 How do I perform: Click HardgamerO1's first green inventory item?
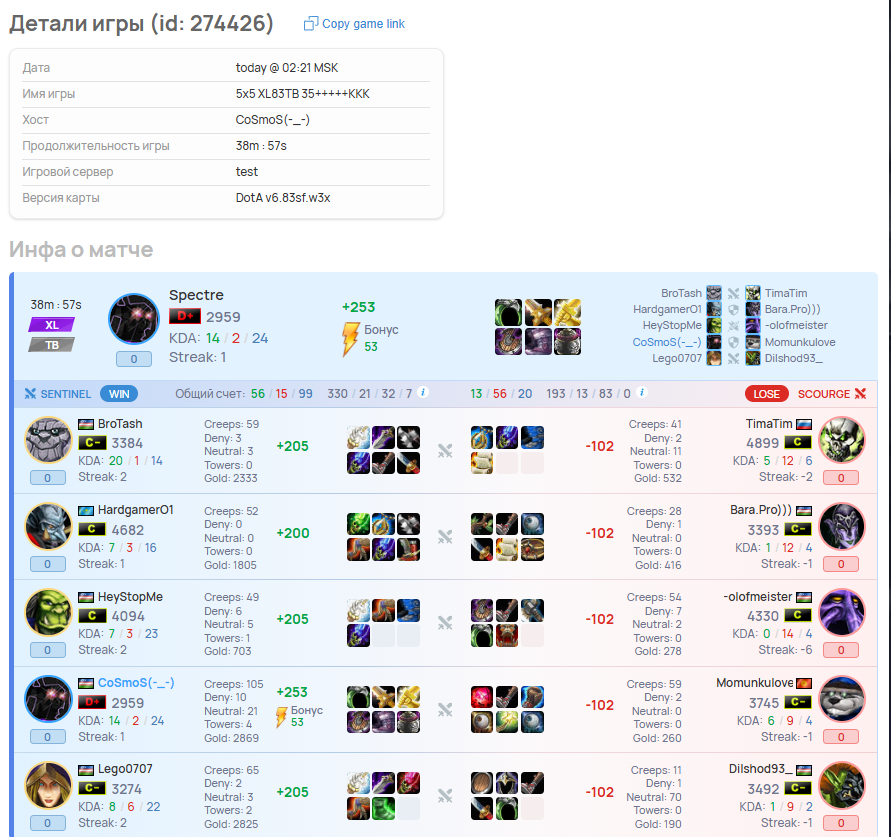click(358, 524)
